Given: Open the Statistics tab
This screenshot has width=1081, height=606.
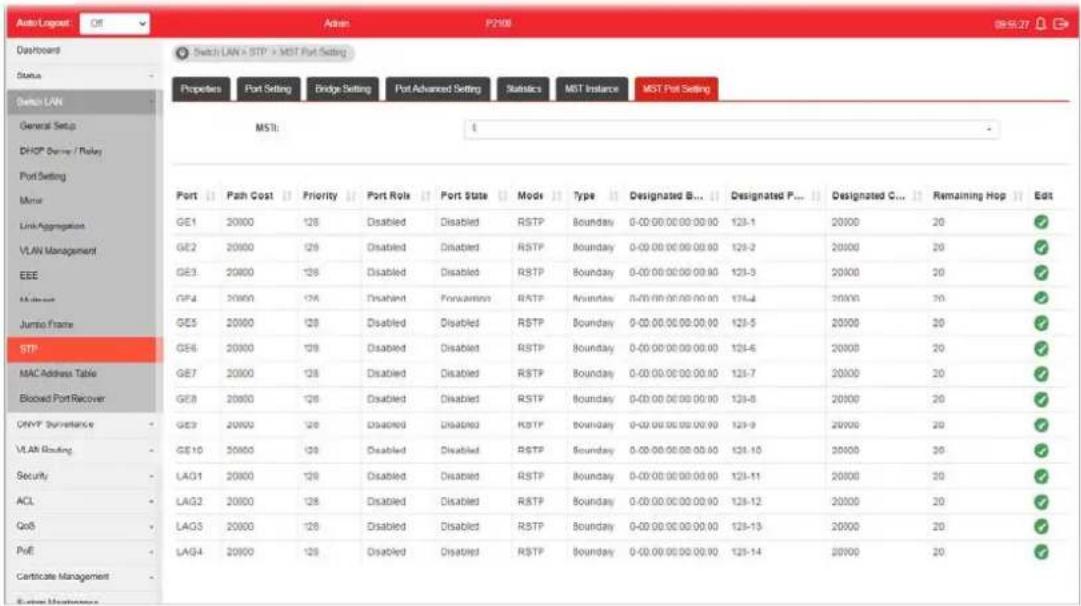Looking at the screenshot, I should 523,89.
